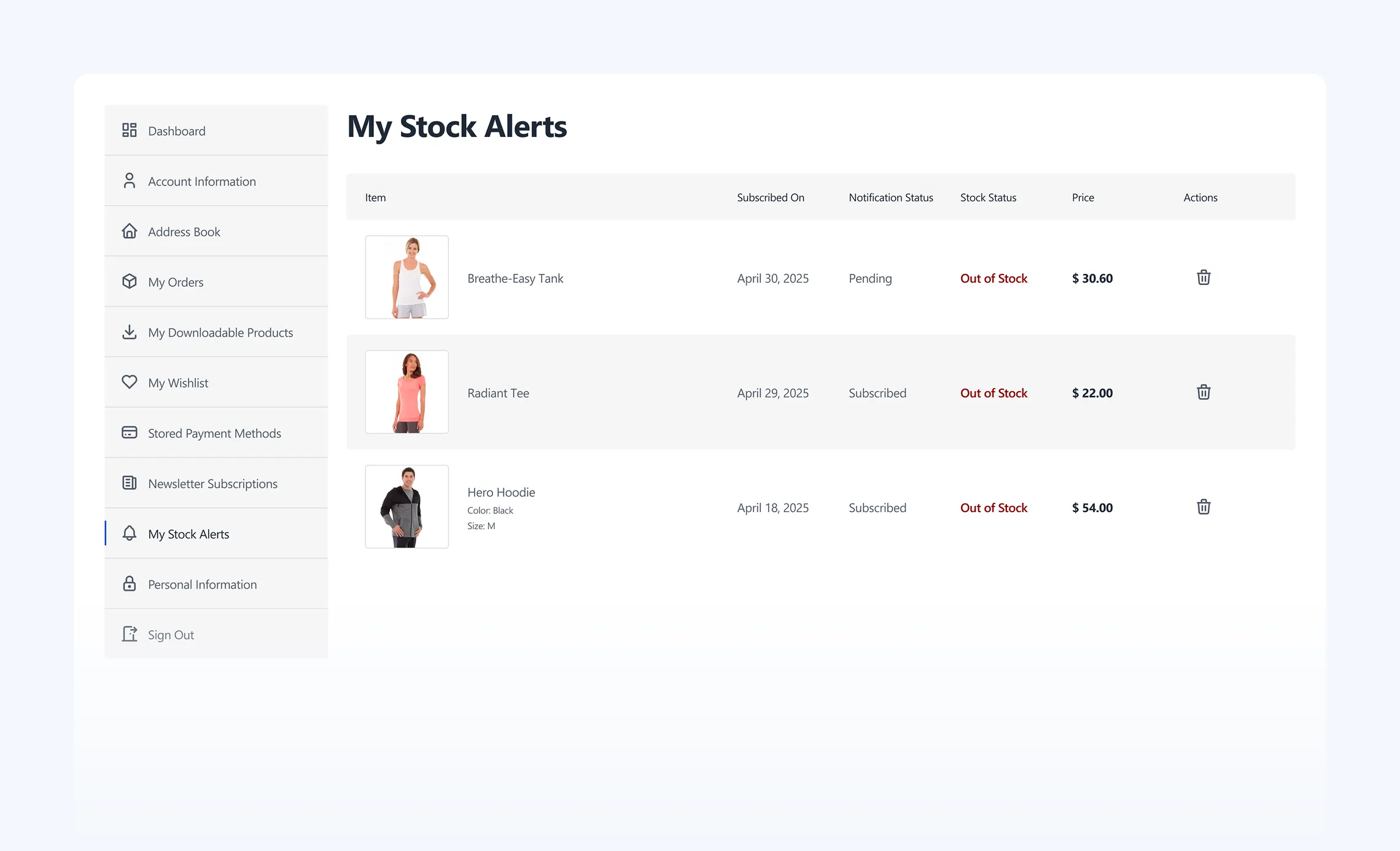Click the bell icon for Stock Alerts
This screenshot has width=1400, height=851.
pos(129,533)
